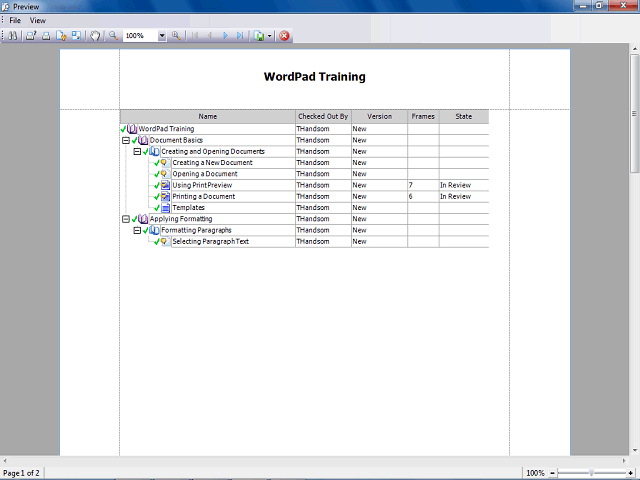Click the Zoom In magnifier icon

(176, 36)
